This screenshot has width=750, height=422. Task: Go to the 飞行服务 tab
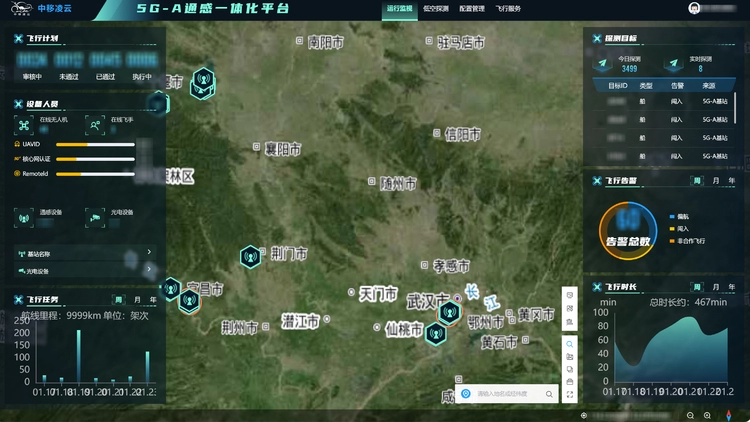508,8
